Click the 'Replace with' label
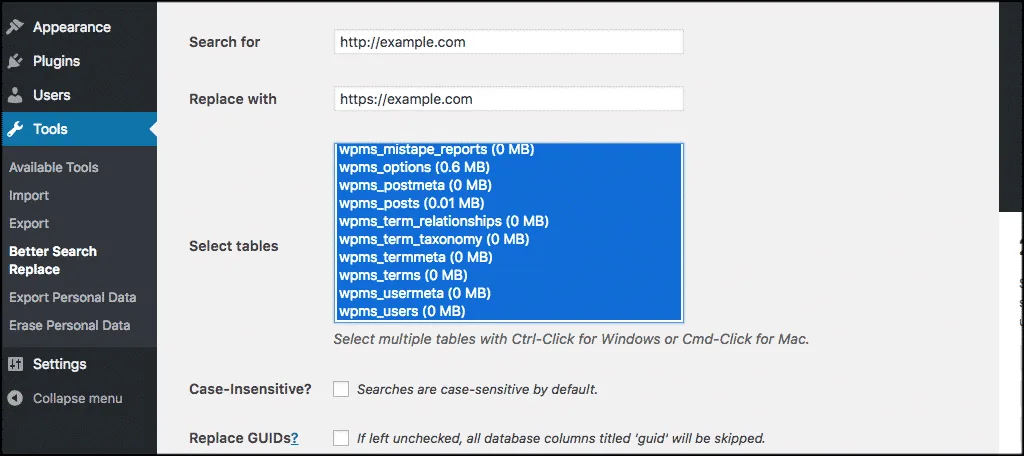 pyautogui.click(x=232, y=99)
